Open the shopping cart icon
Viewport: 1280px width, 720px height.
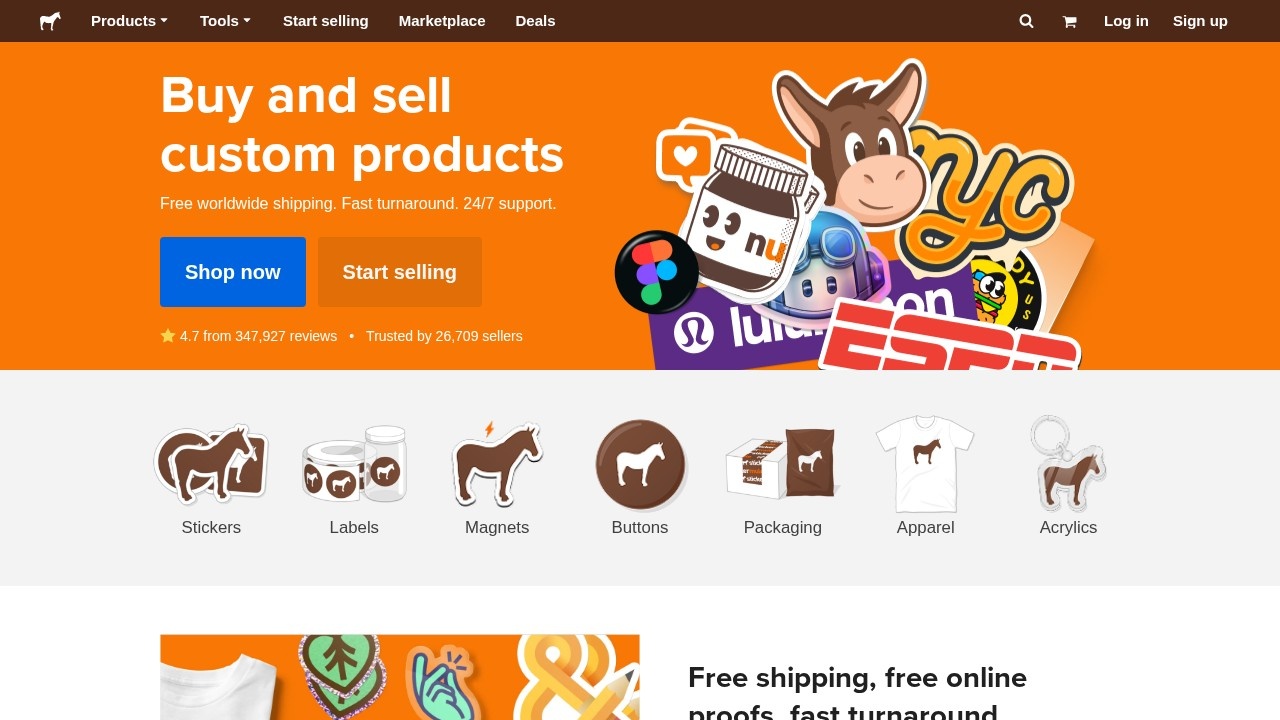[x=1069, y=21]
